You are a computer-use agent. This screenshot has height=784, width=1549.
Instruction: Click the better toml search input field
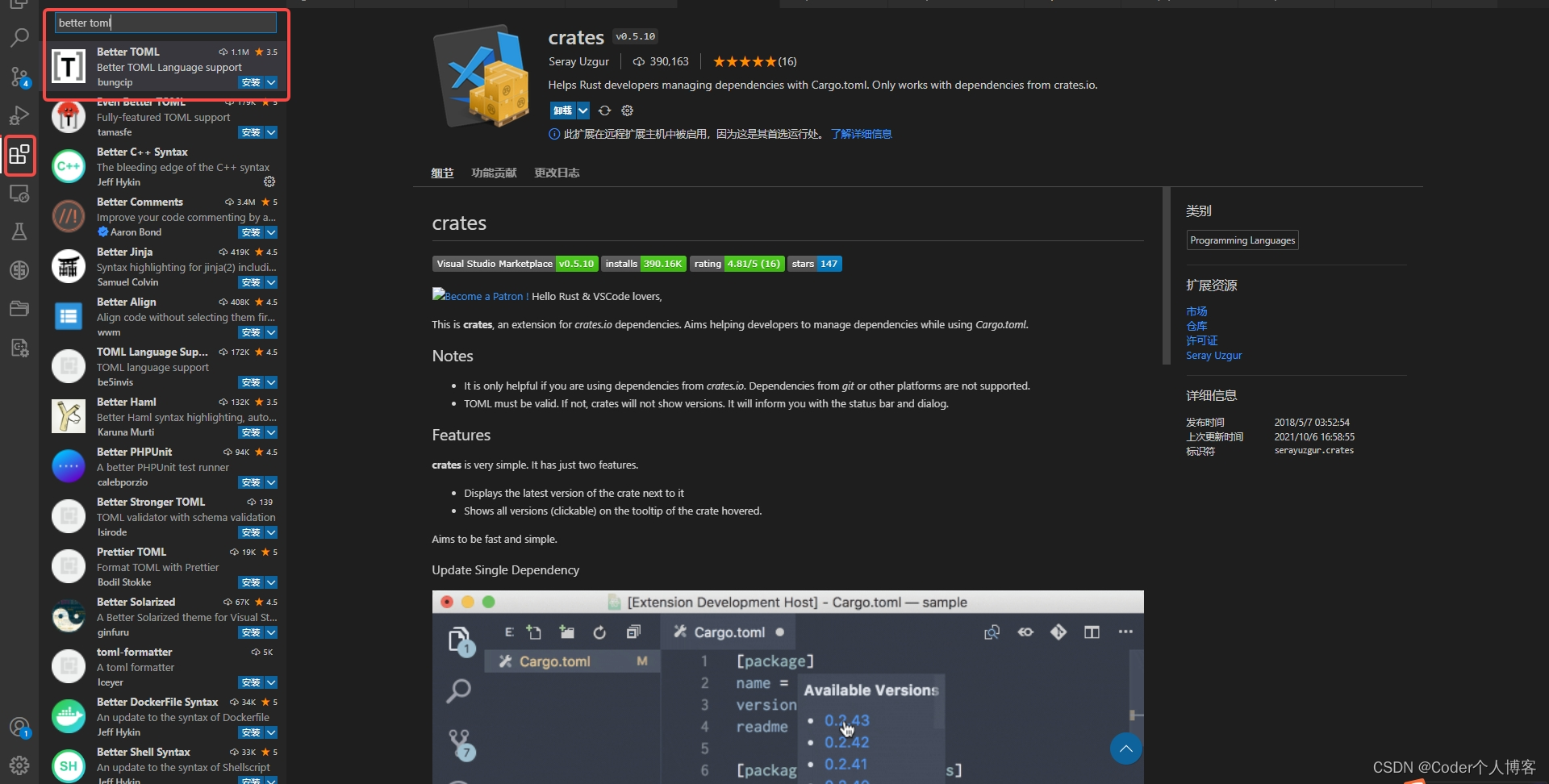pyautogui.click(x=165, y=23)
